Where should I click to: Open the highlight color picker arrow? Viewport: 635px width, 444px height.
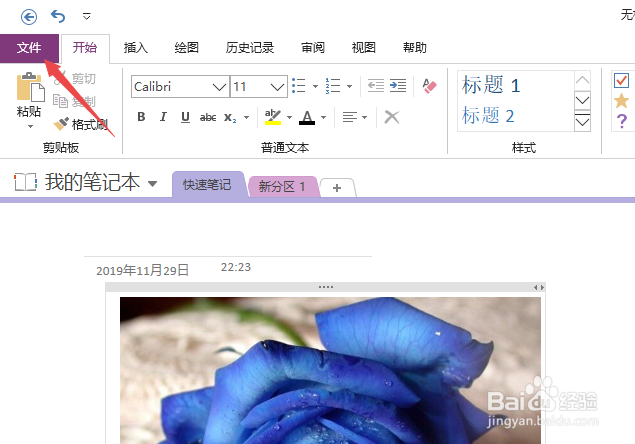(x=289, y=117)
